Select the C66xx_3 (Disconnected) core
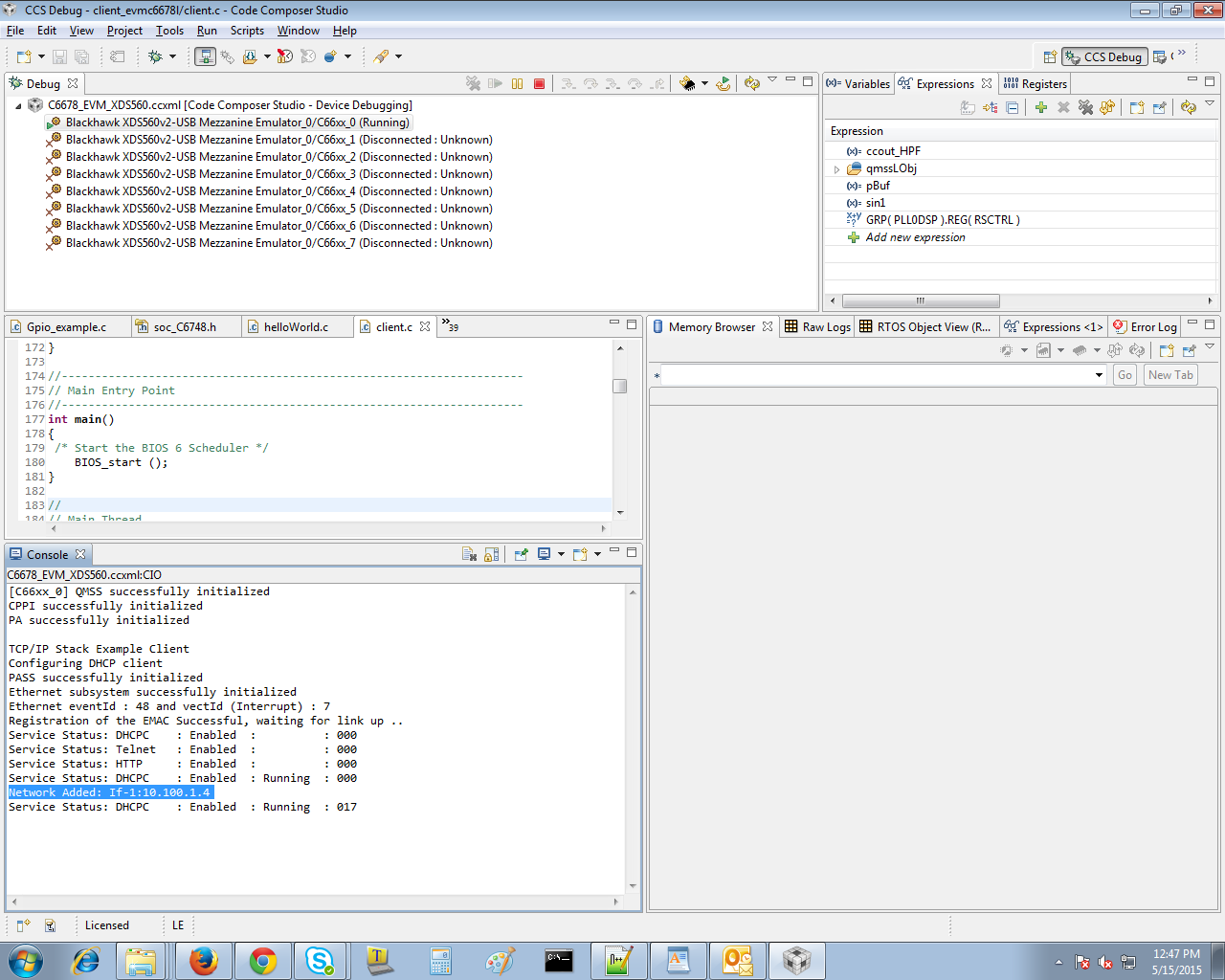The width and height of the screenshot is (1225, 980). [x=271, y=174]
